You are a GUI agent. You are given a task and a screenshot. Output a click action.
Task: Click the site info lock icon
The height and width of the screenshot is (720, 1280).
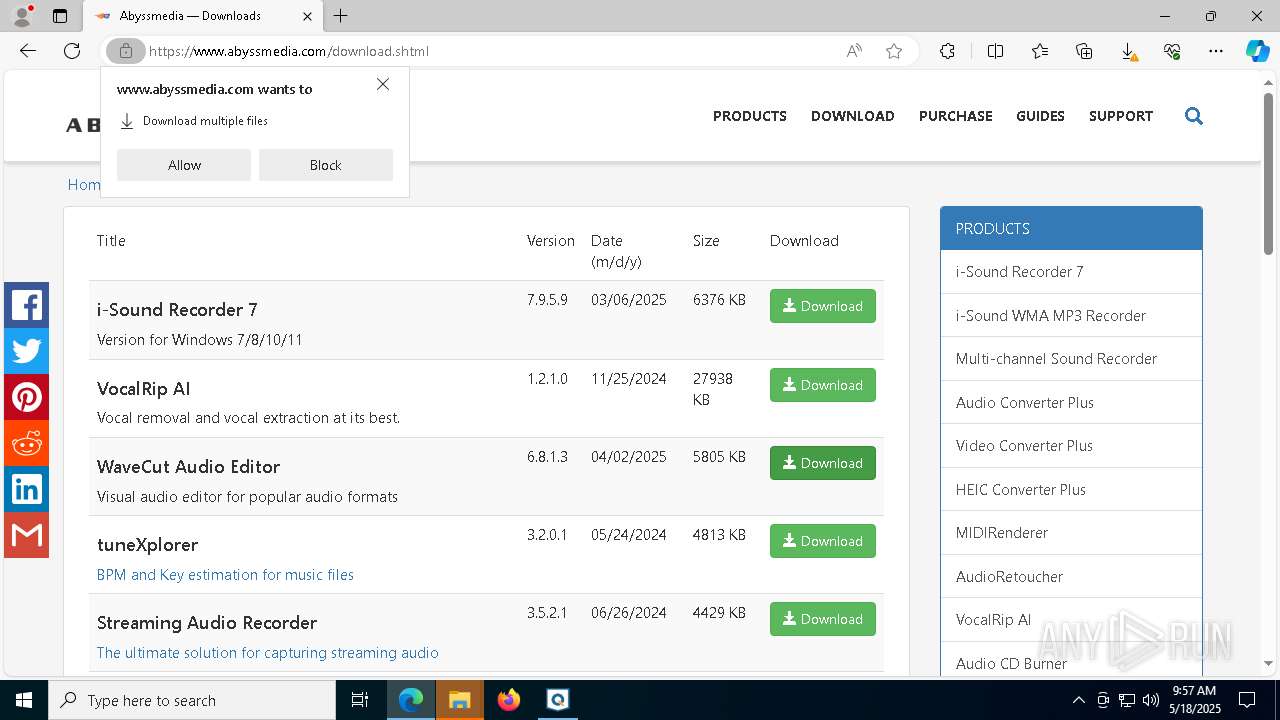tap(125, 51)
